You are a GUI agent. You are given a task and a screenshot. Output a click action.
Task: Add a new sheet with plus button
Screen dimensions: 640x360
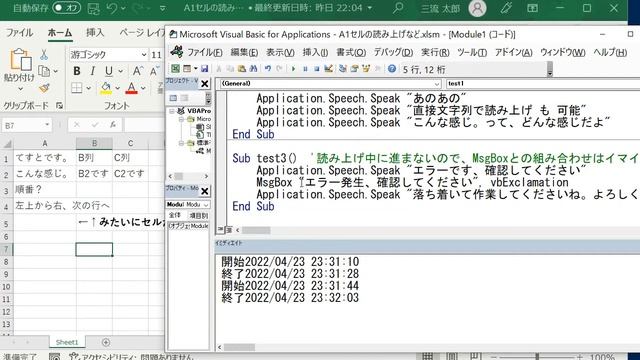pos(106,342)
